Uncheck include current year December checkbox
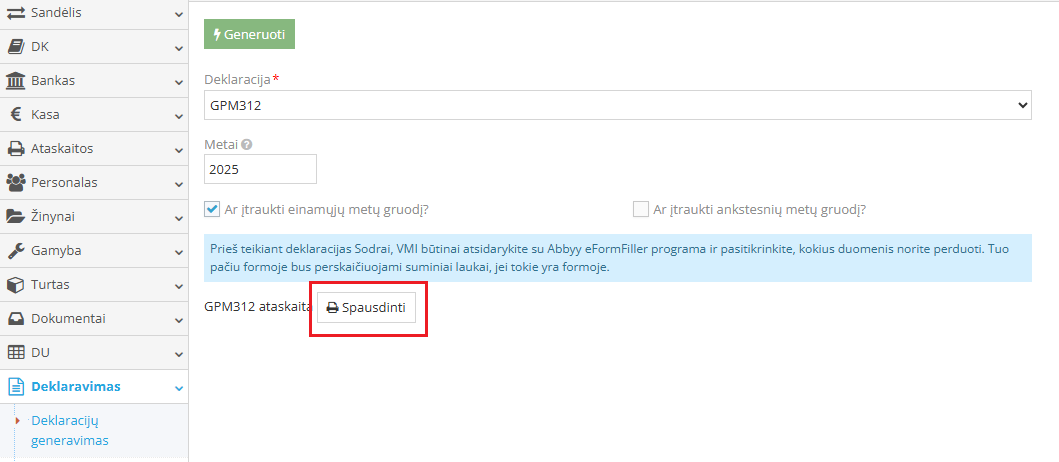The height and width of the screenshot is (462, 1059). click(x=212, y=210)
